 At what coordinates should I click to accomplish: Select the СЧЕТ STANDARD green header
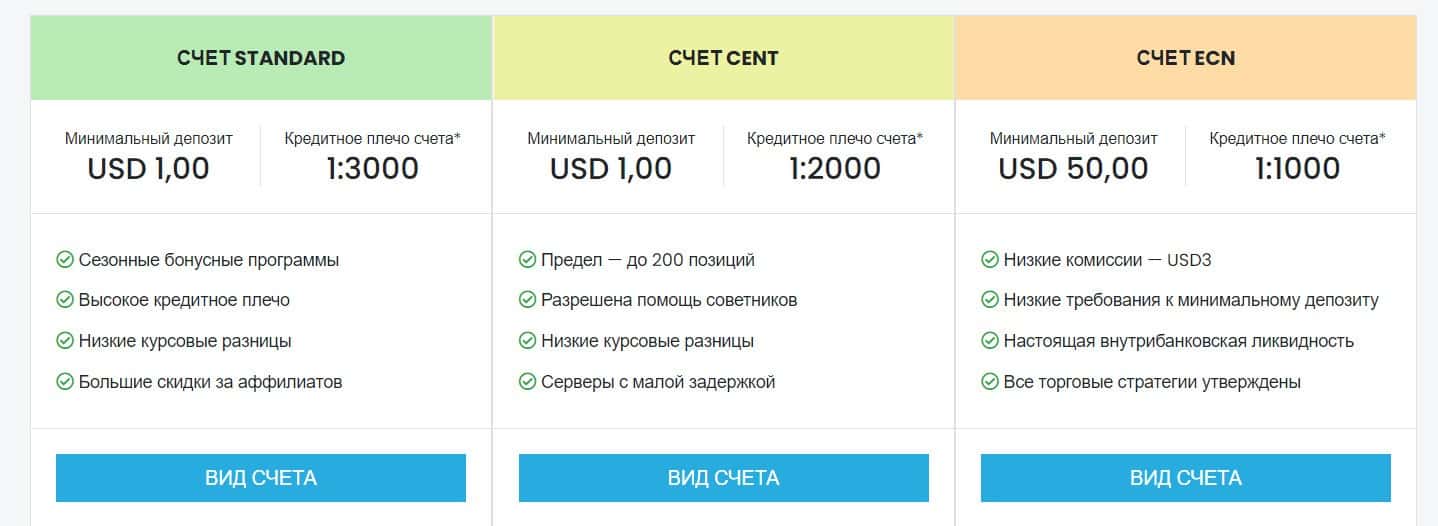pos(261,58)
